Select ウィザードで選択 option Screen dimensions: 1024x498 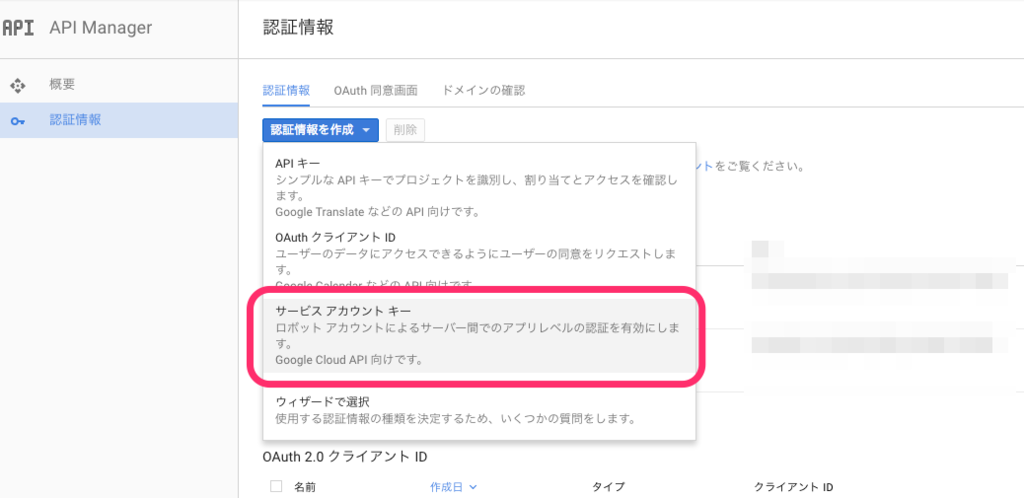click(x=479, y=409)
